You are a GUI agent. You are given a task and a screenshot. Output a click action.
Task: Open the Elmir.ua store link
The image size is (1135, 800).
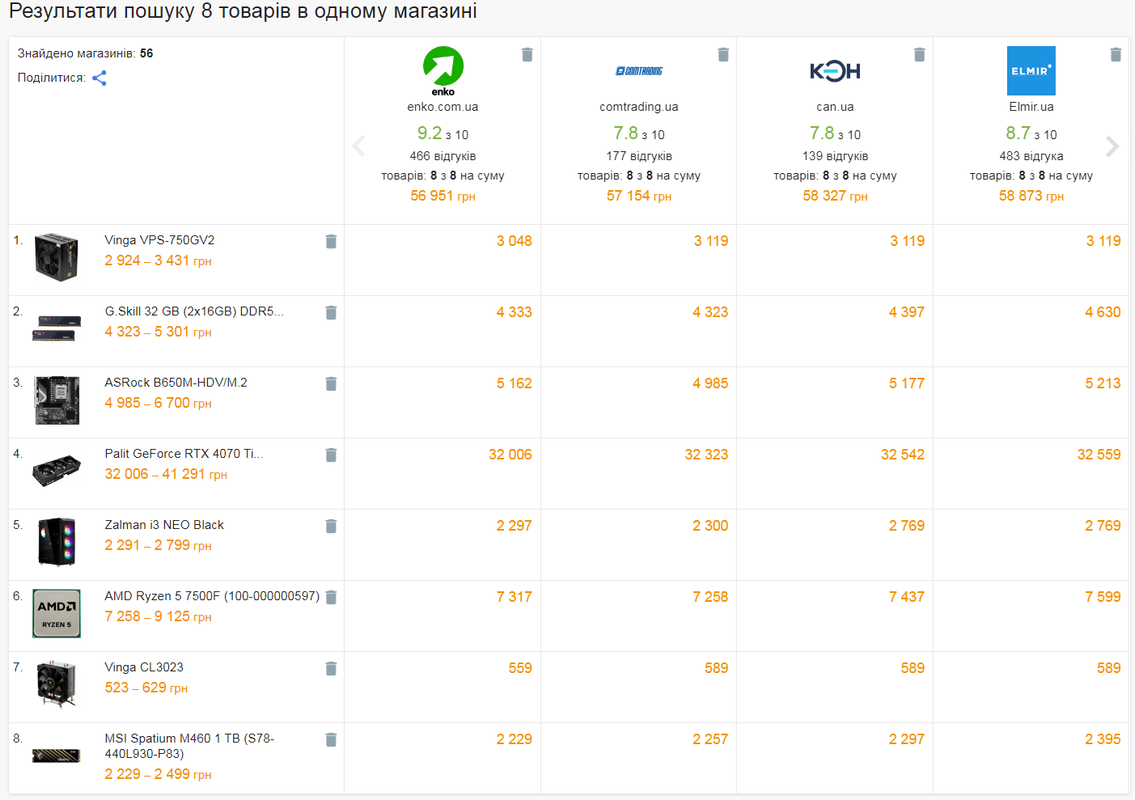[1031, 106]
